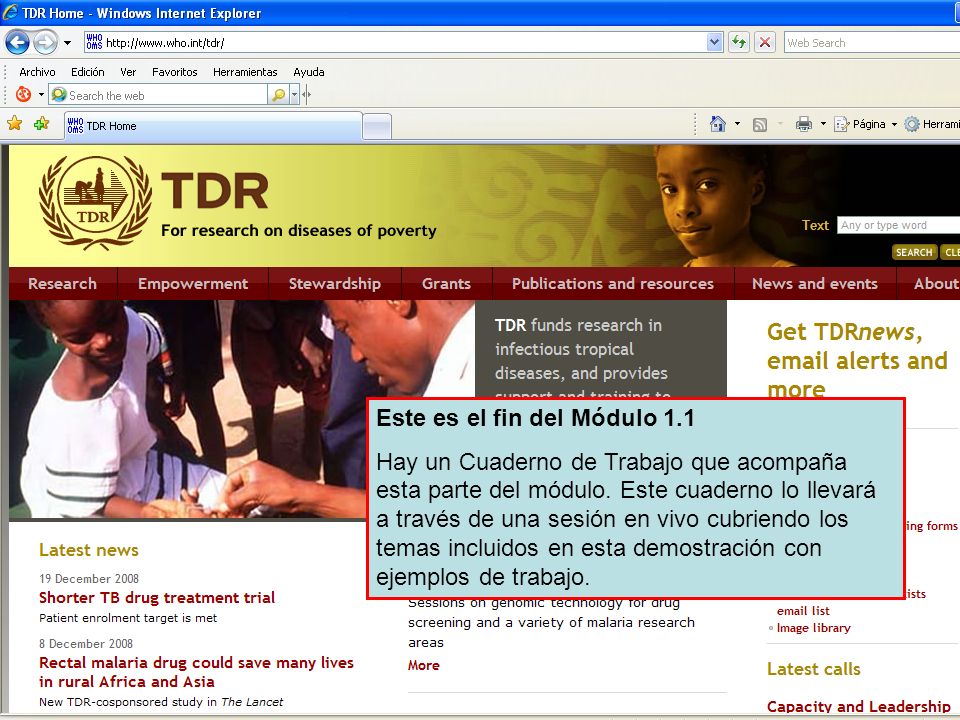Open the dropdown next to the red swirl icon
This screenshot has height=720, width=960.
point(42,95)
